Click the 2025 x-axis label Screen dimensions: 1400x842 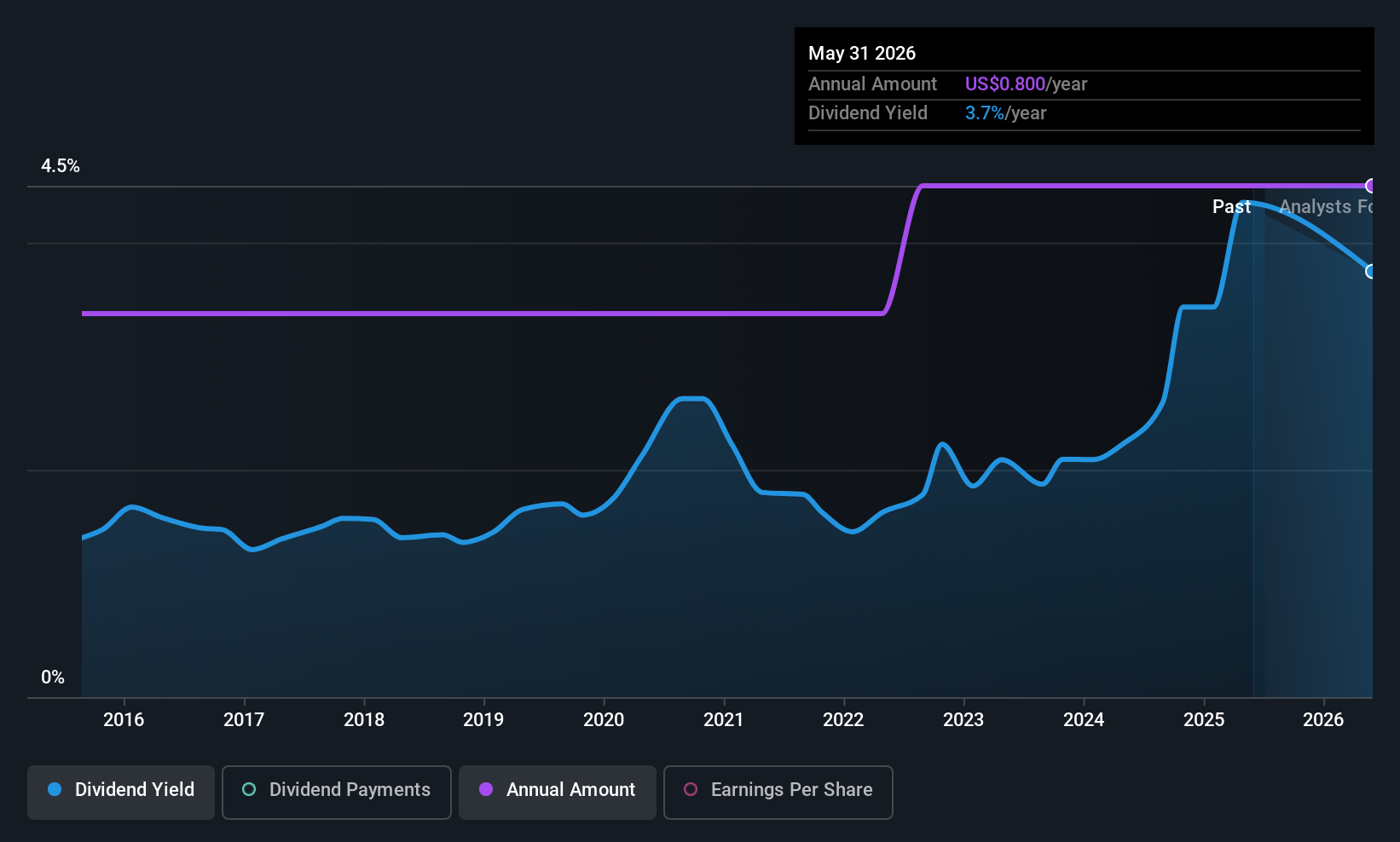click(x=1204, y=720)
